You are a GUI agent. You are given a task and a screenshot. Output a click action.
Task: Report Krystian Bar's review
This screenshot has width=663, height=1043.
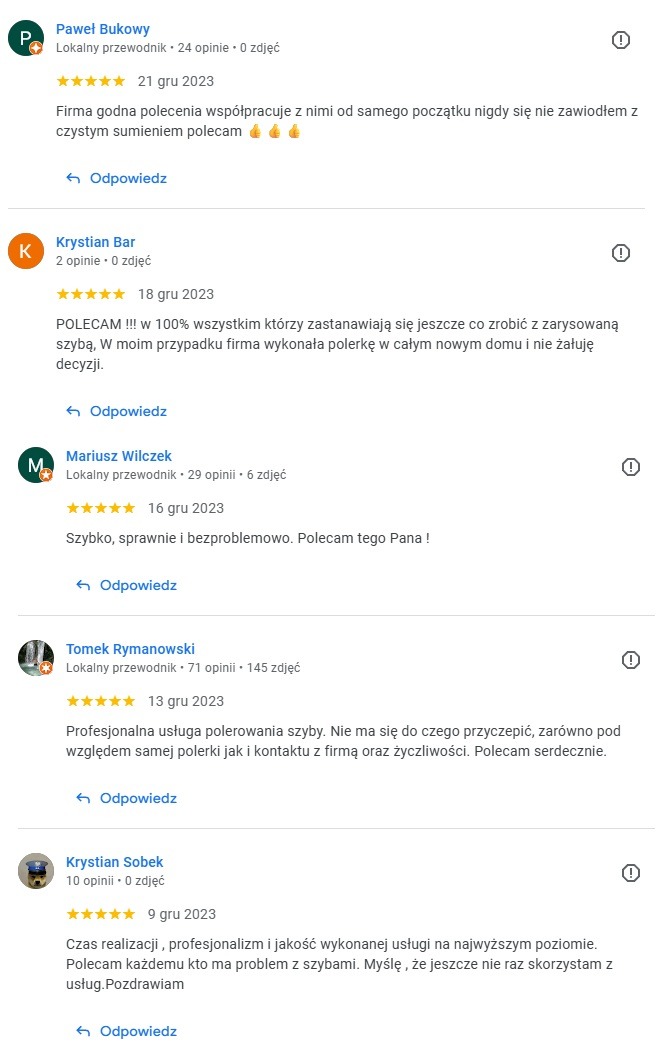[620, 253]
